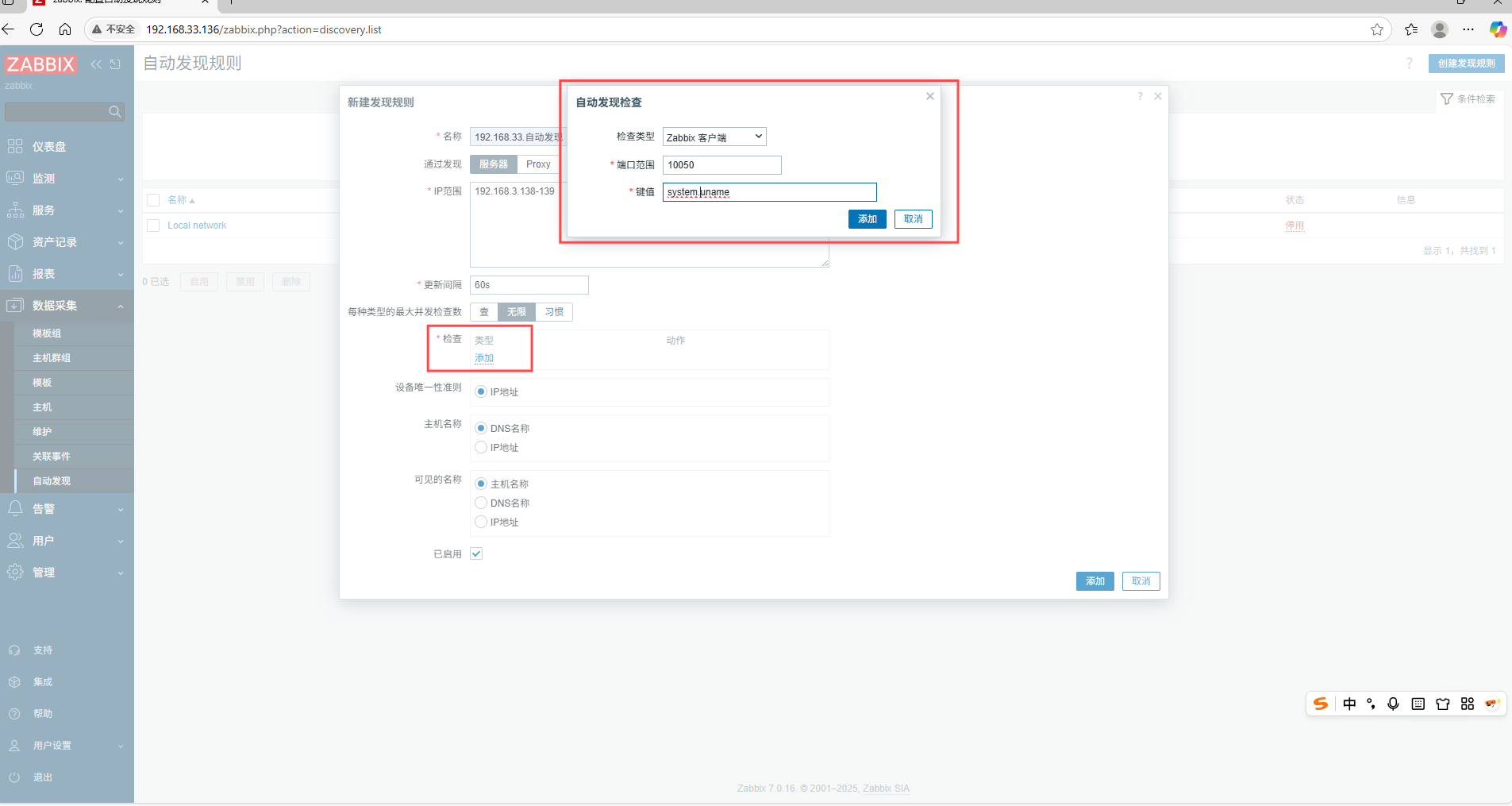
Task: Open the 检查类型 dropdown
Action: [714, 137]
